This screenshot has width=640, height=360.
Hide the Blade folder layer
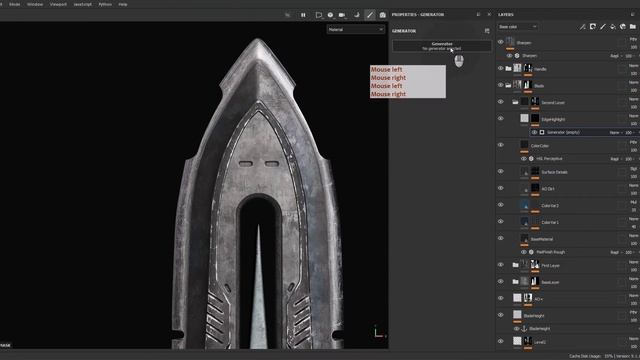coord(500,85)
